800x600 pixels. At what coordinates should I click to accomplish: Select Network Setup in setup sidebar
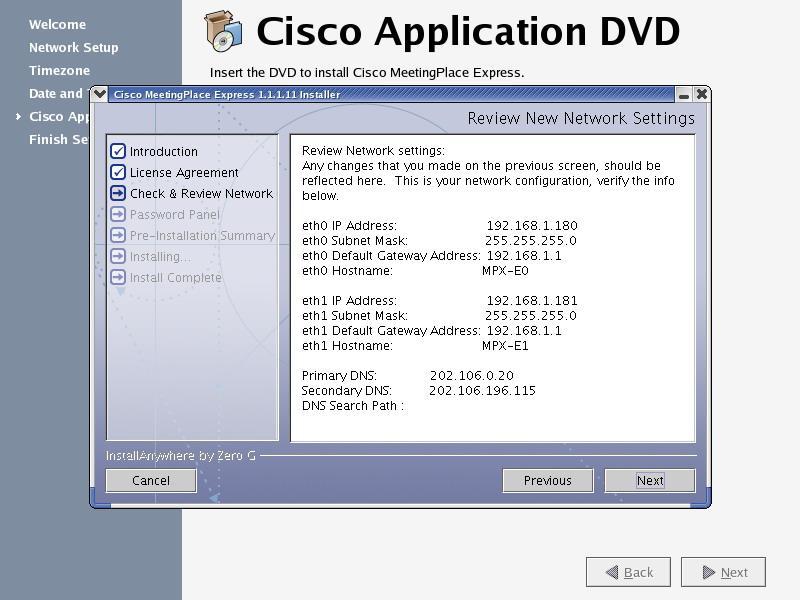73,47
